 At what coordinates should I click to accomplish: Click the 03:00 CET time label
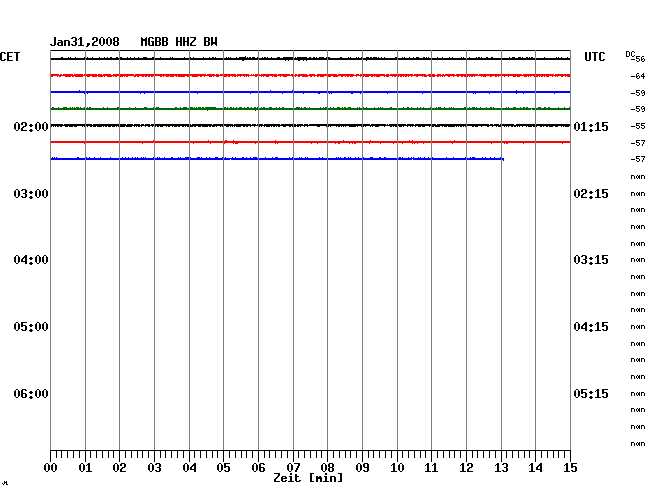(31, 194)
